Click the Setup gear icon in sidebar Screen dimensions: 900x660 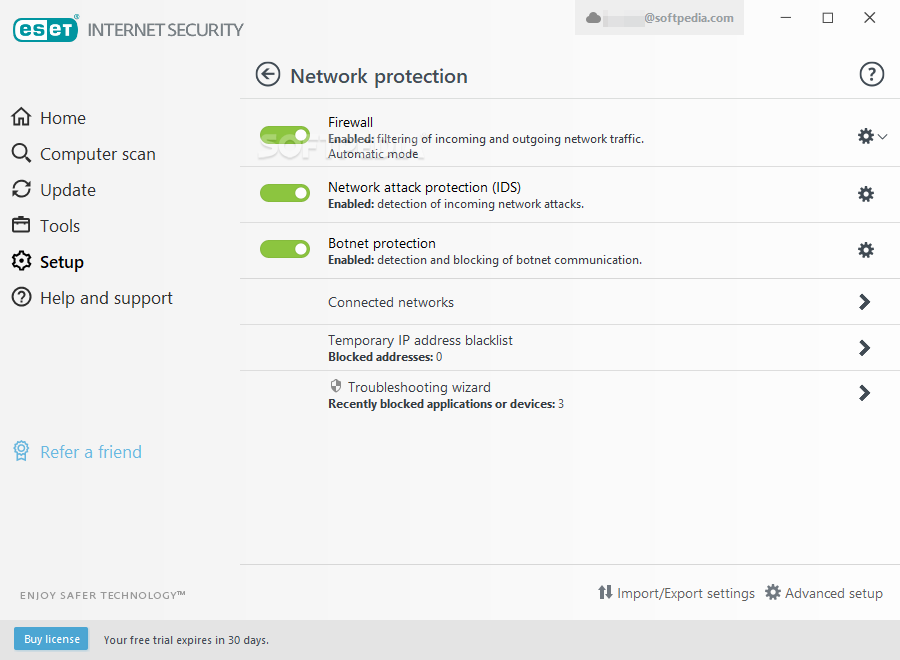tap(21, 261)
